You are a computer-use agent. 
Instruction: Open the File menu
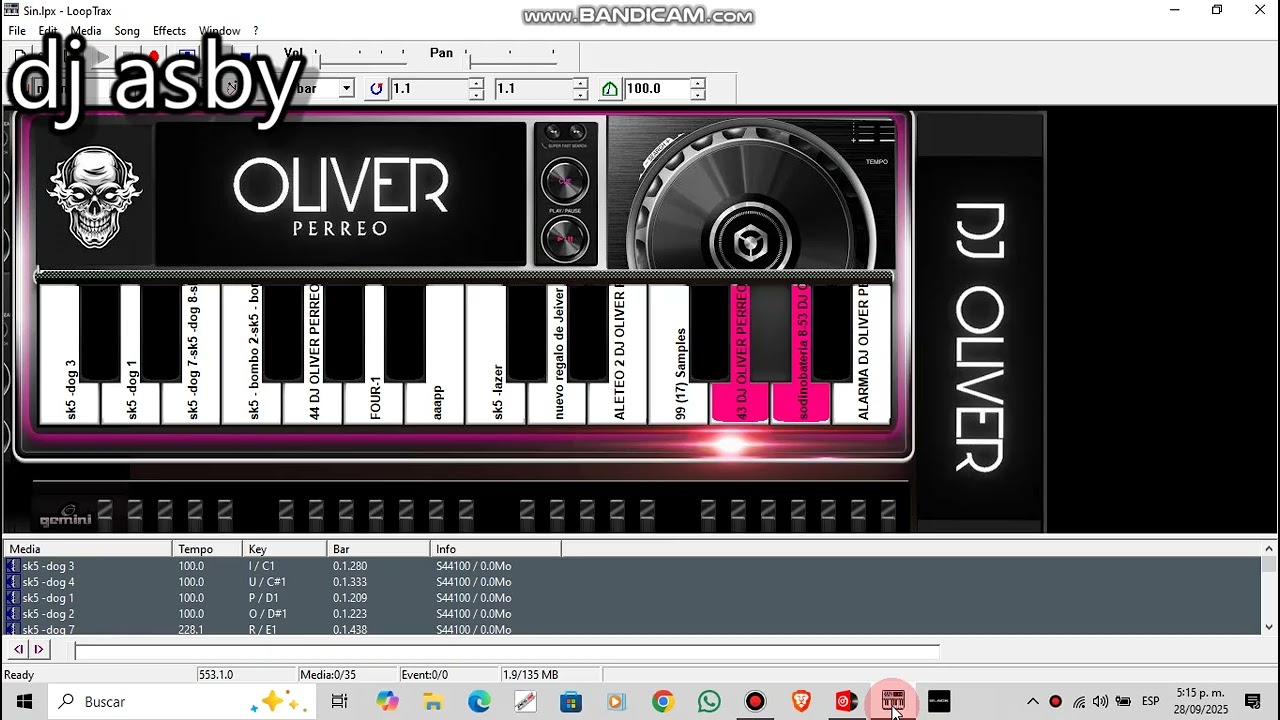(x=17, y=31)
